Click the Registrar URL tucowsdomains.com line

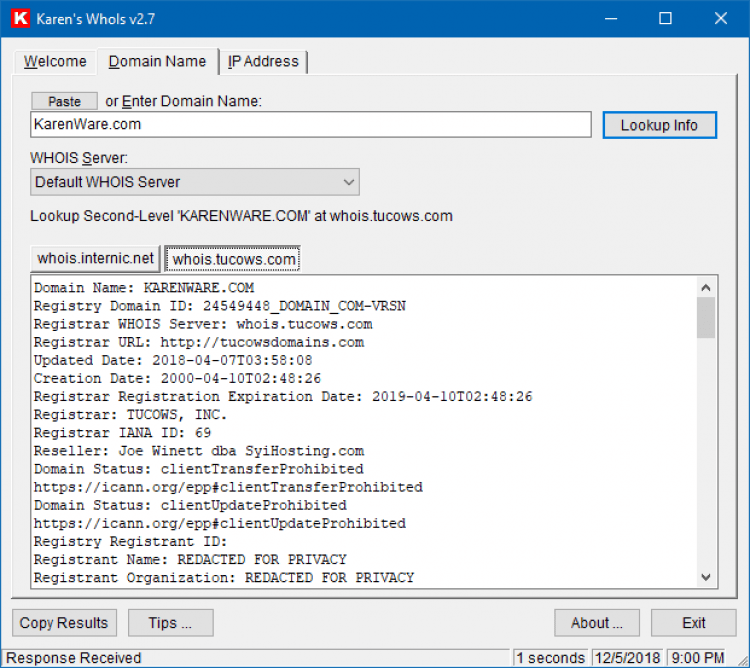(199, 342)
